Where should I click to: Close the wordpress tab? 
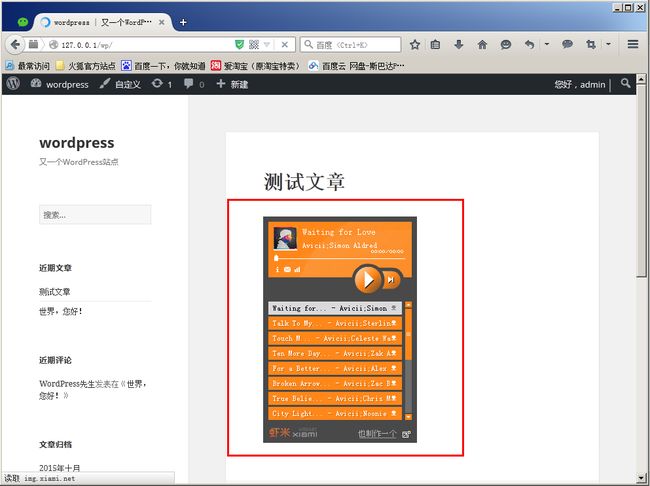(x=162, y=22)
